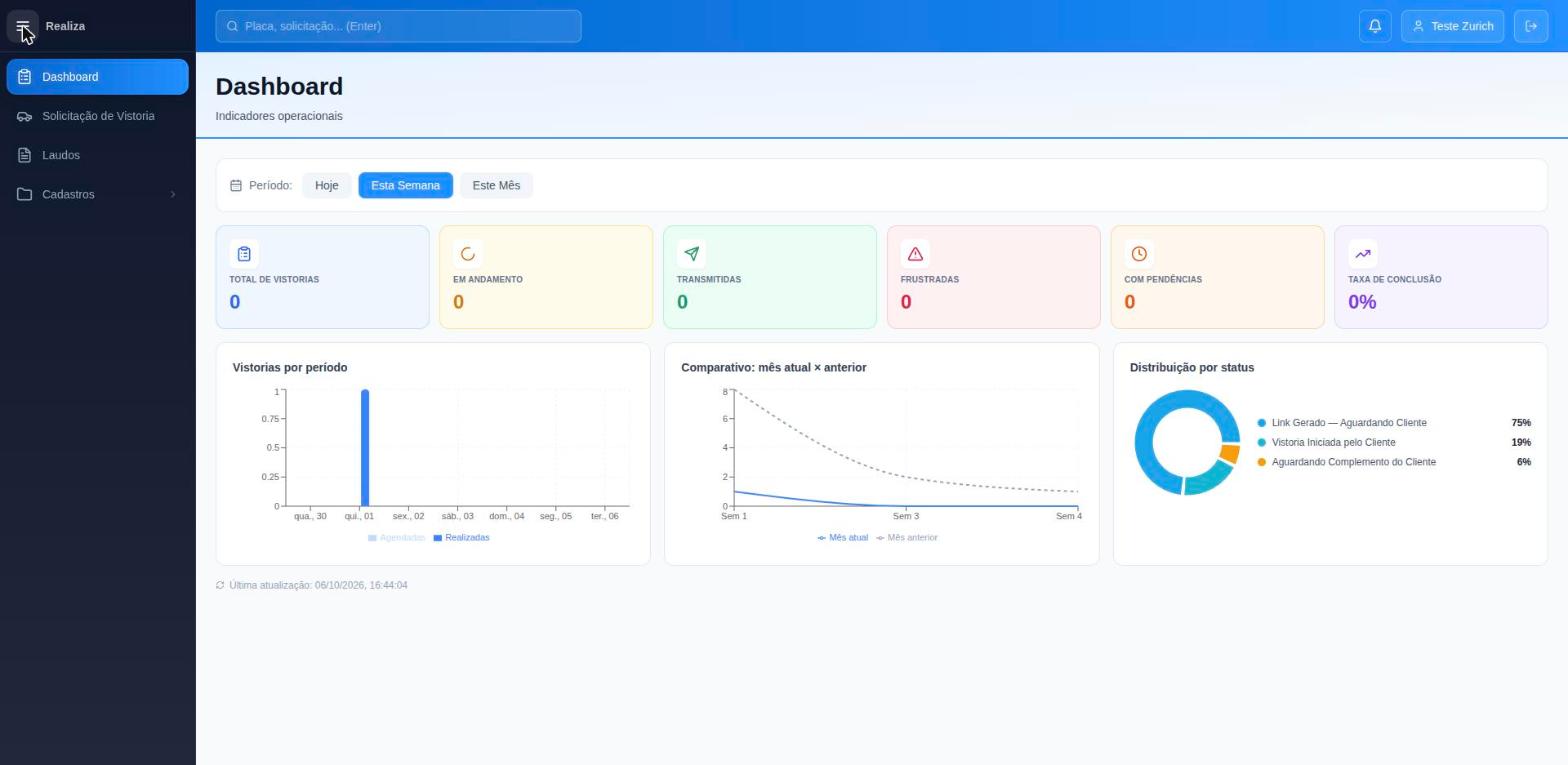Click the blue bar for qui., 01
This screenshot has height=765, width=1568.
(x=365, y=448)
